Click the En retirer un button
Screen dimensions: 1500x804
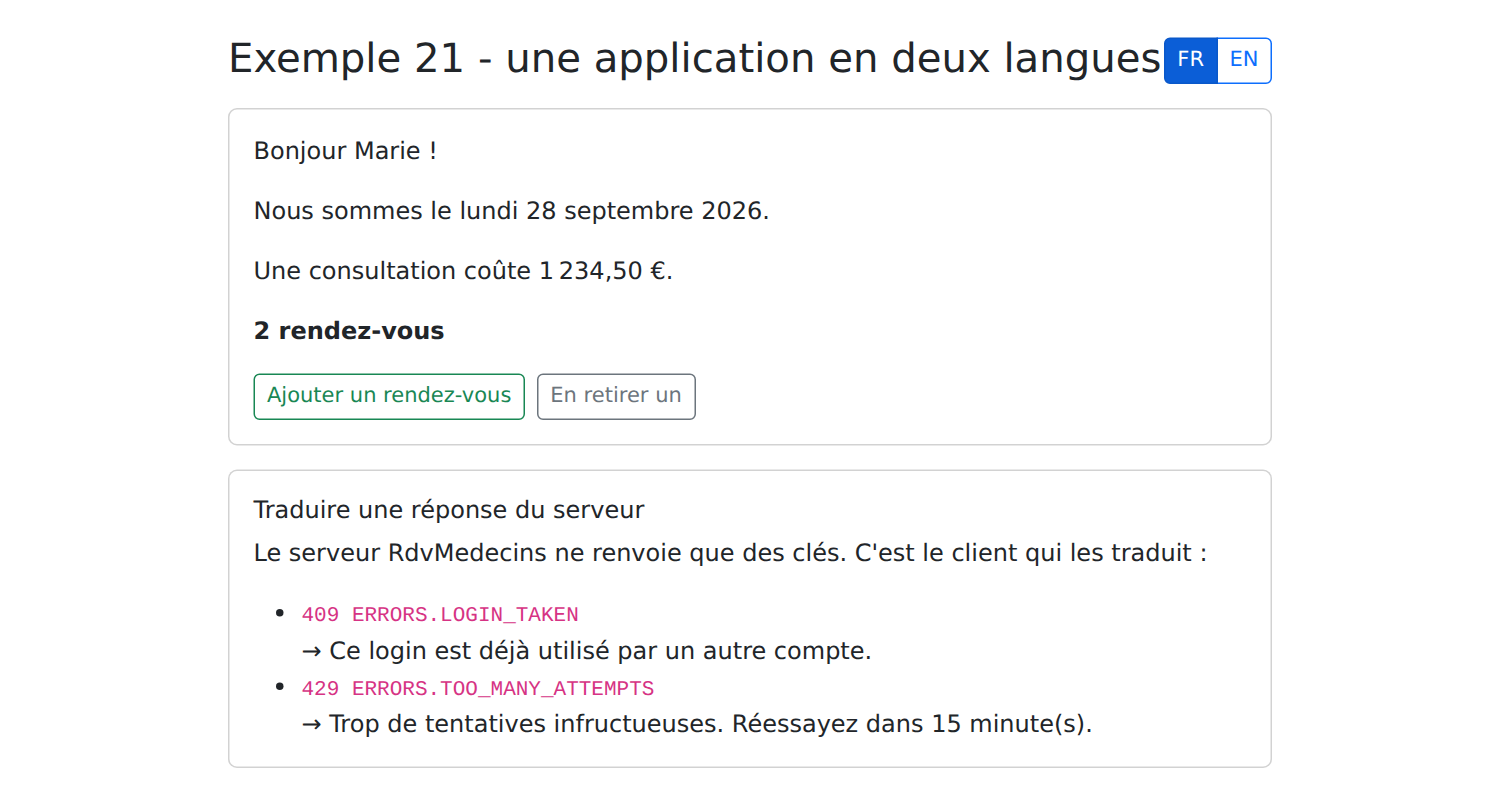616,396
